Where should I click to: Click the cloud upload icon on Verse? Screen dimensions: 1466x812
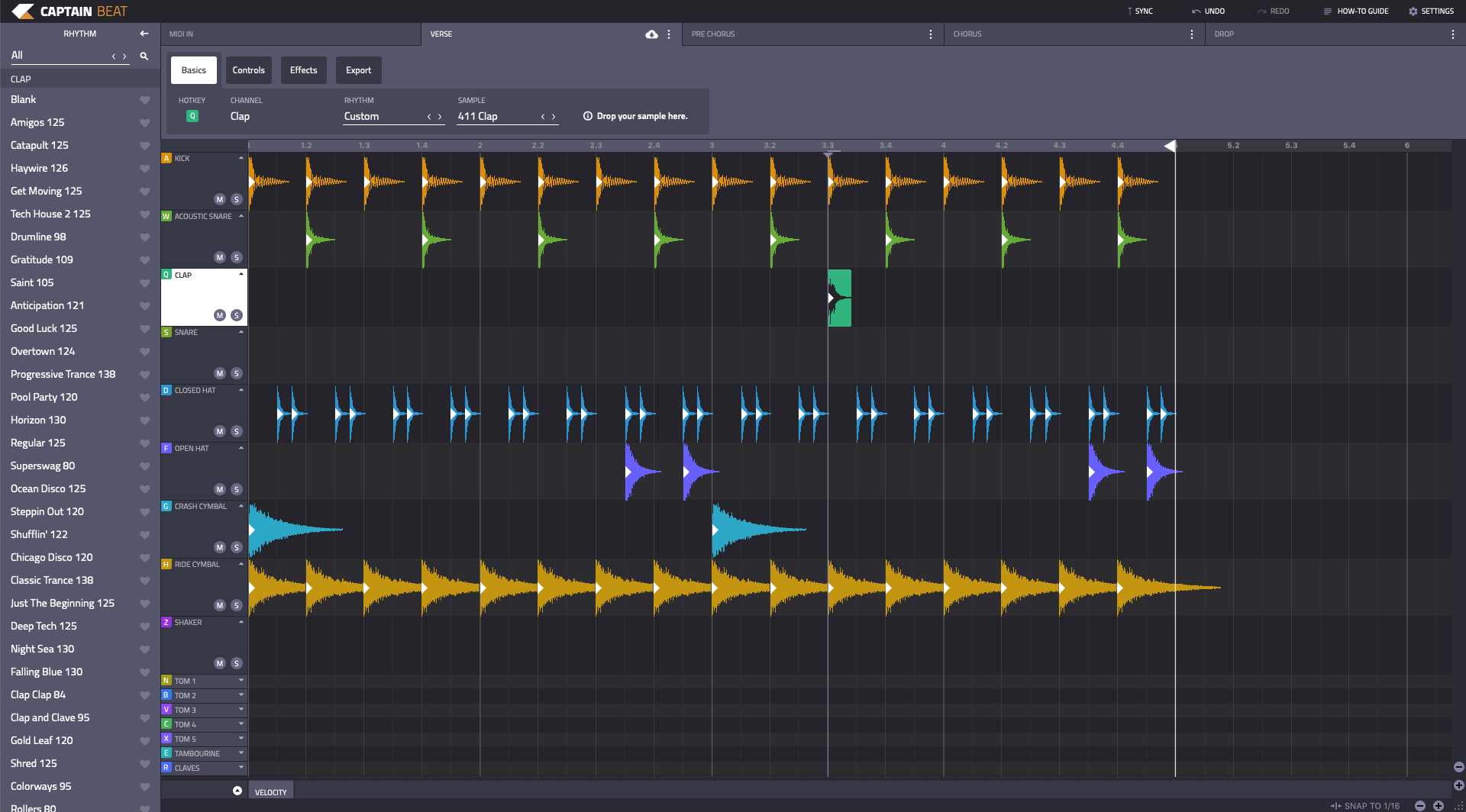click(651, 34)
